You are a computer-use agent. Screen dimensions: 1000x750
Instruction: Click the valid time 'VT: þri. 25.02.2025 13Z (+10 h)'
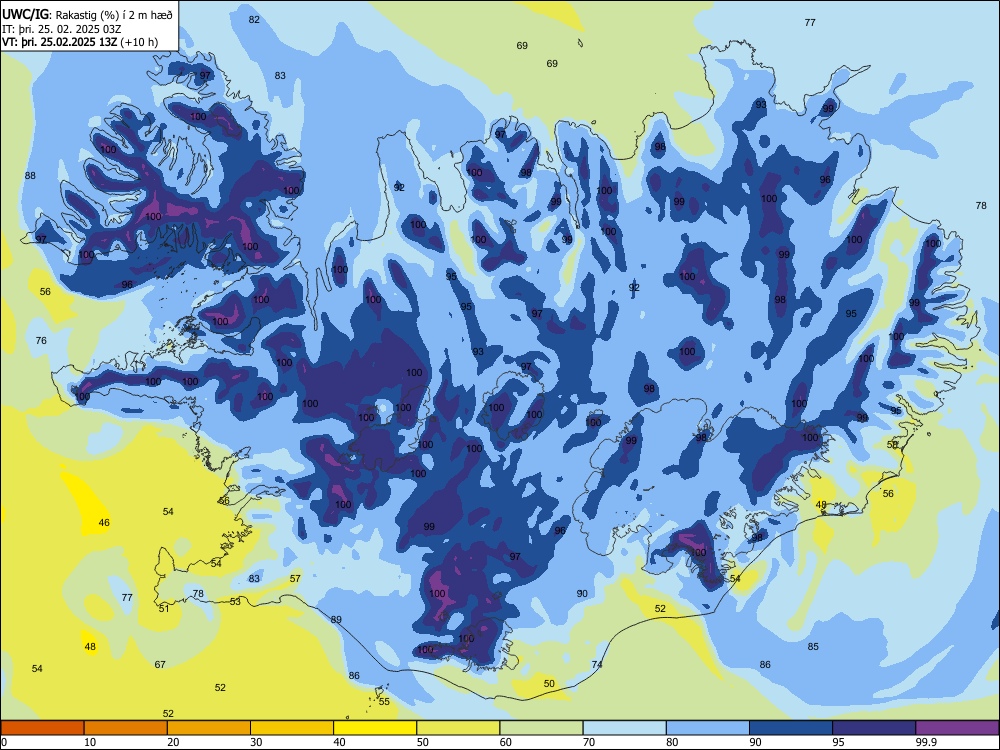(80, 42)
